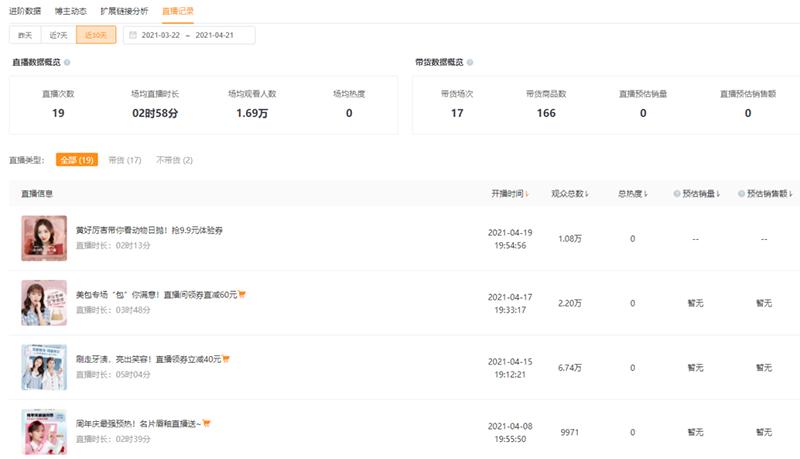Viewport: 800px width, 459px height.
Task: Click the calendar icon in date range field
Action: (131, 35)
